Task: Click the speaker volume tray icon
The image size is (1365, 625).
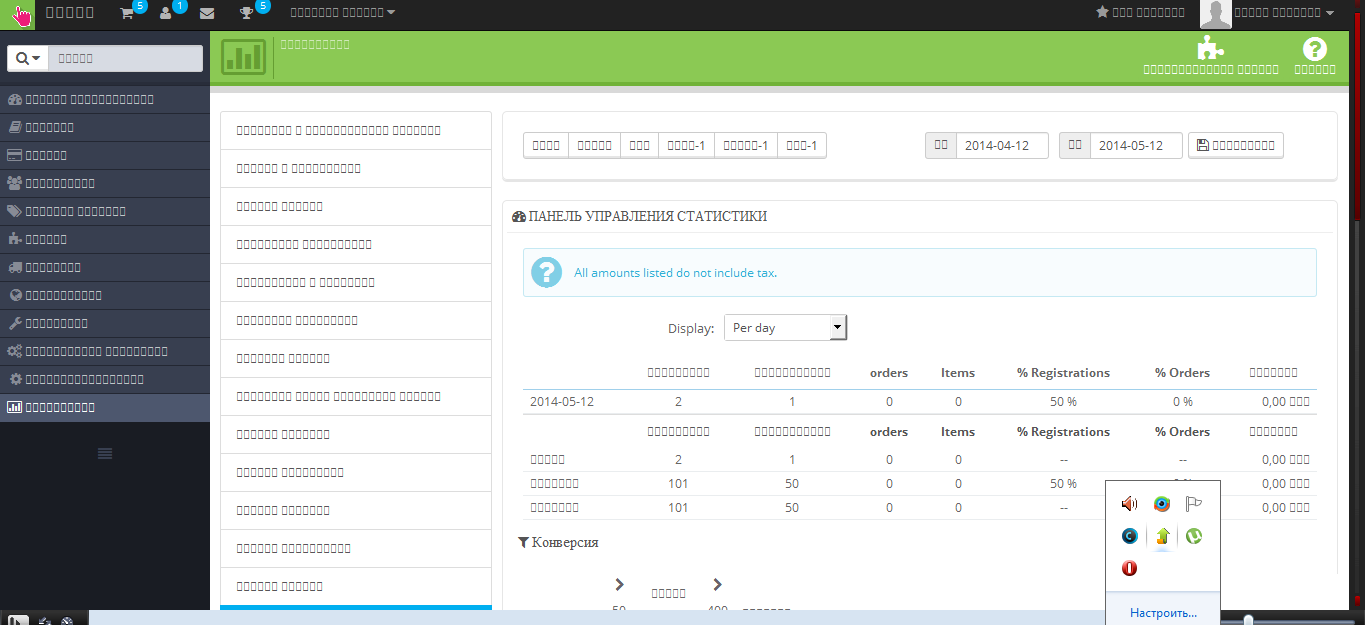Action: coord(1130,504)
